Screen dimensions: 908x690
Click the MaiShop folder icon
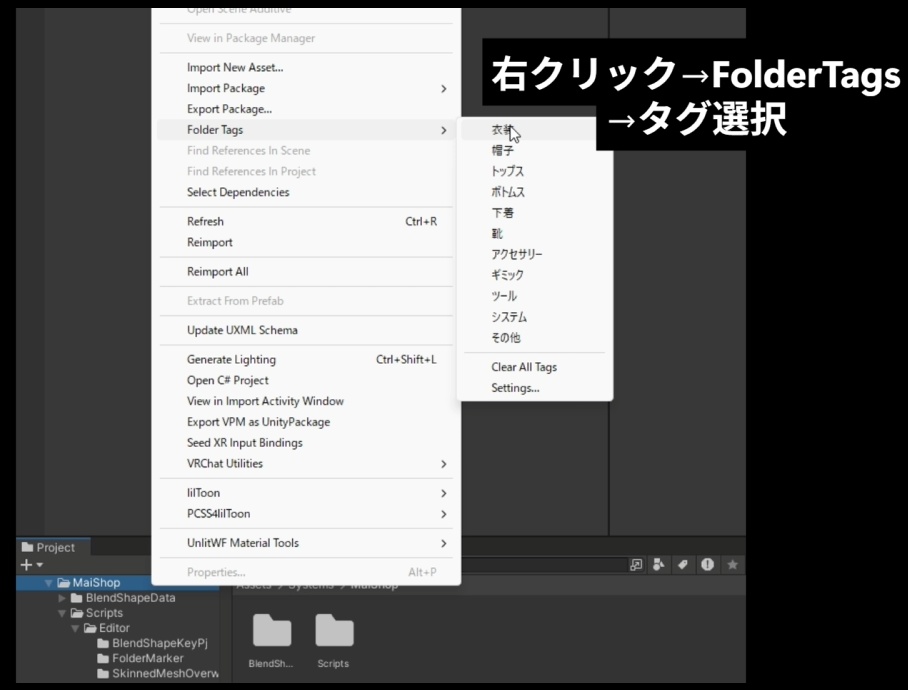point(62,582)
